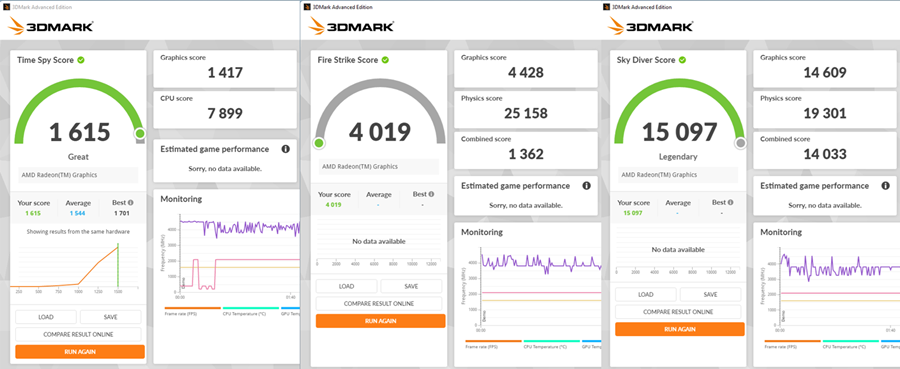900x369 pixels.
Task: Click the AMD Radeon(TM) Graphics label in Time Spy
Action: 59,175
